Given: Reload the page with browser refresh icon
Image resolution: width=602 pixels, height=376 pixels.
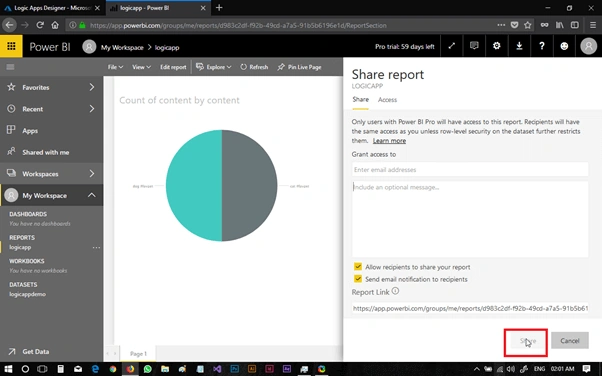Looking at the screenshot, I should [40, 25].
